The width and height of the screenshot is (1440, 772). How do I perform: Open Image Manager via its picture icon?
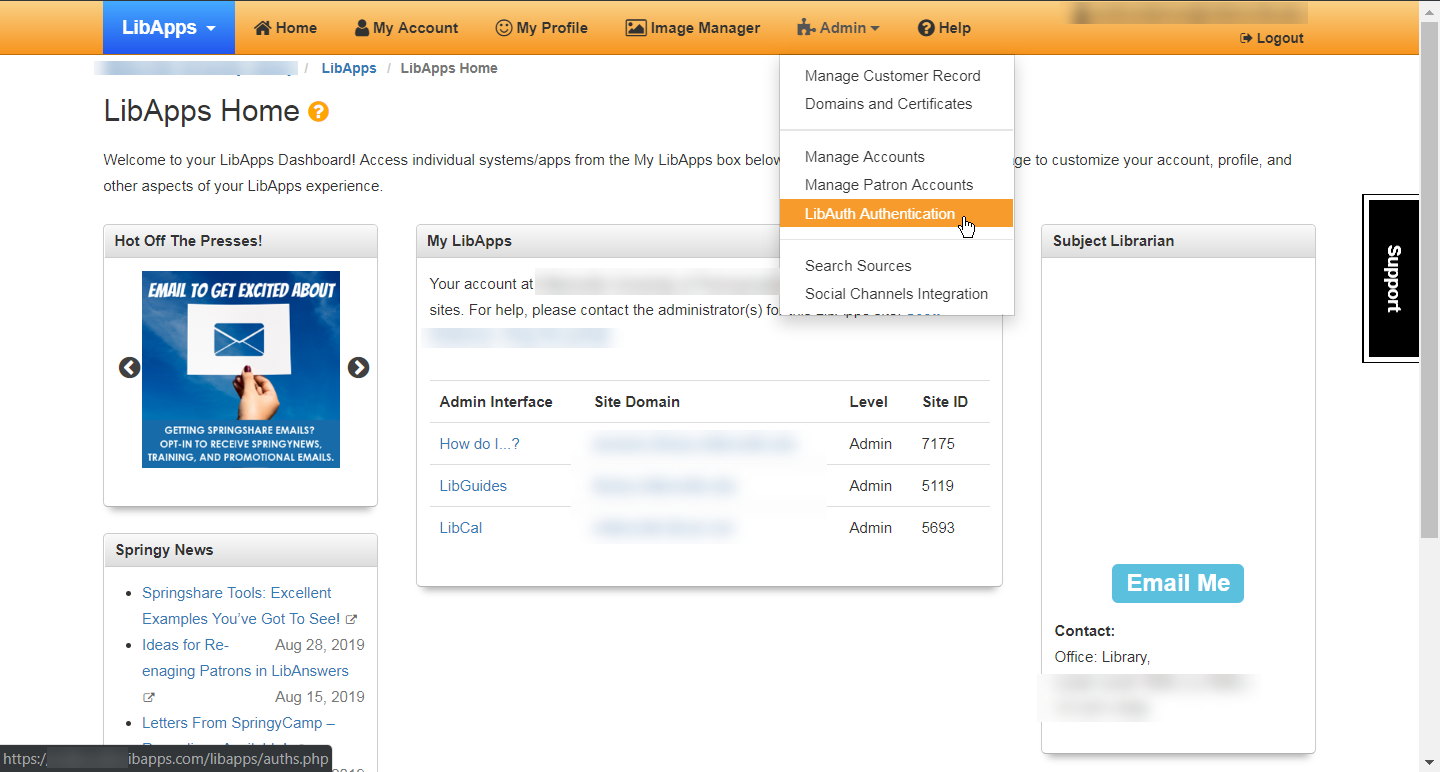pos(636,27)
